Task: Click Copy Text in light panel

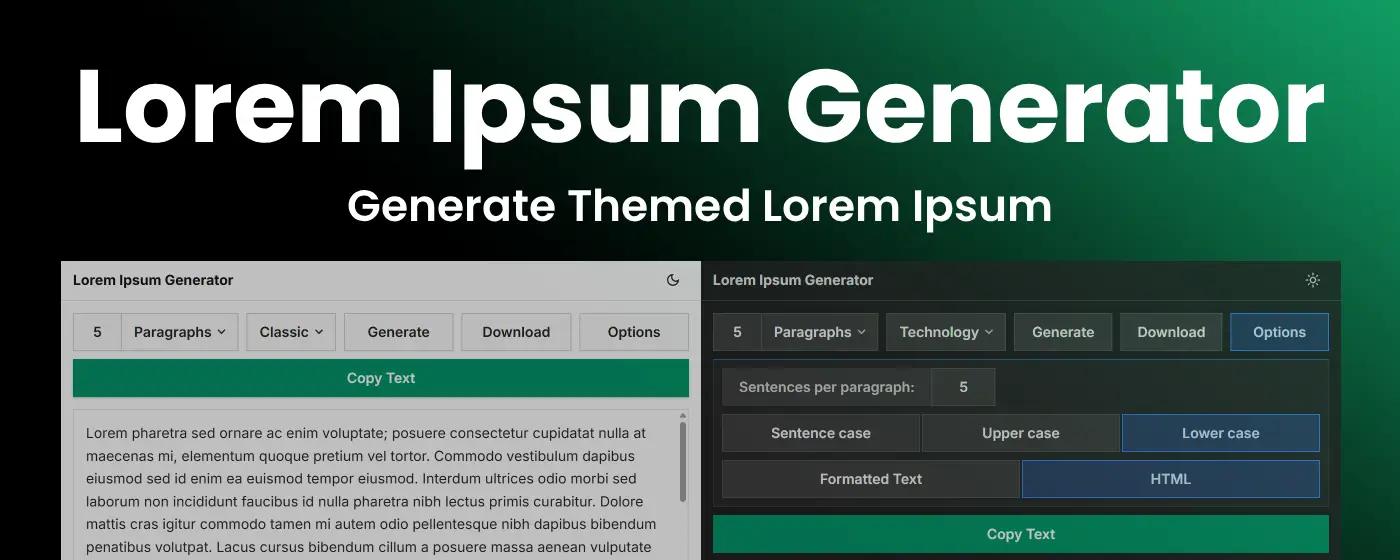Action: (381, 378)
